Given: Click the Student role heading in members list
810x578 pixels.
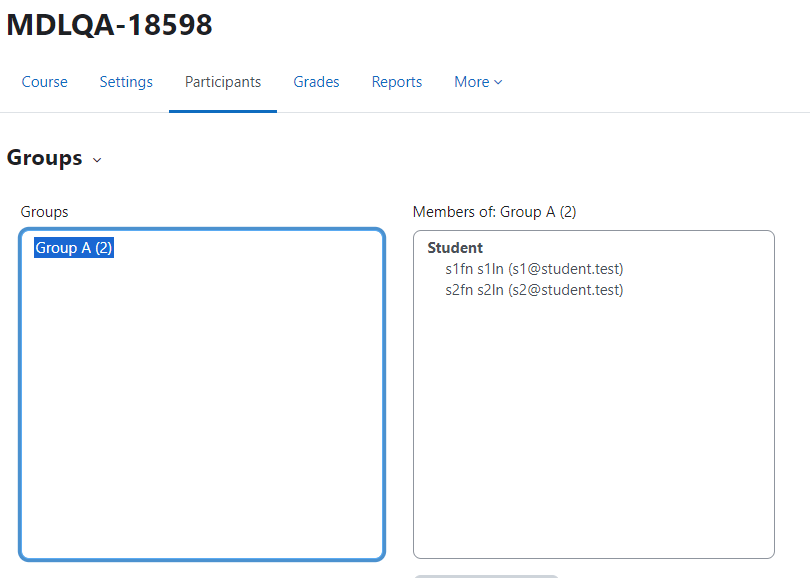Looking at the screenshot, I should coord(455,248).
